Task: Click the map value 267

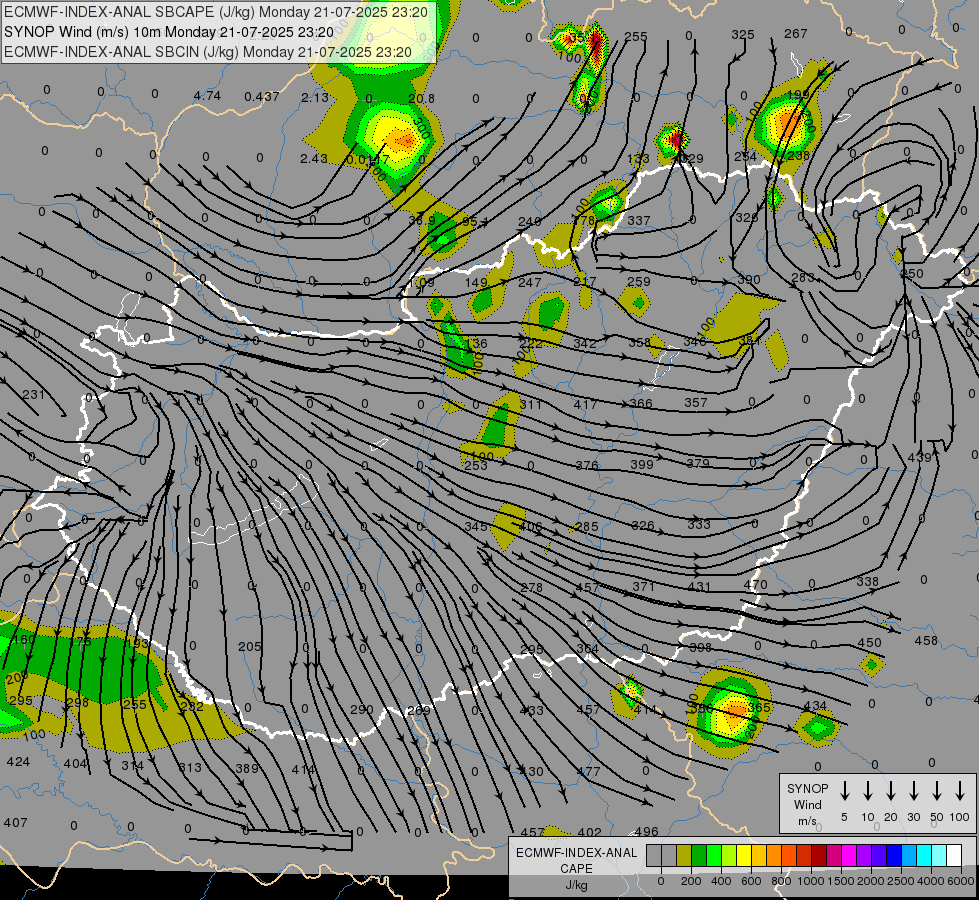Action: pyautogui.click(x=795, y=33)
